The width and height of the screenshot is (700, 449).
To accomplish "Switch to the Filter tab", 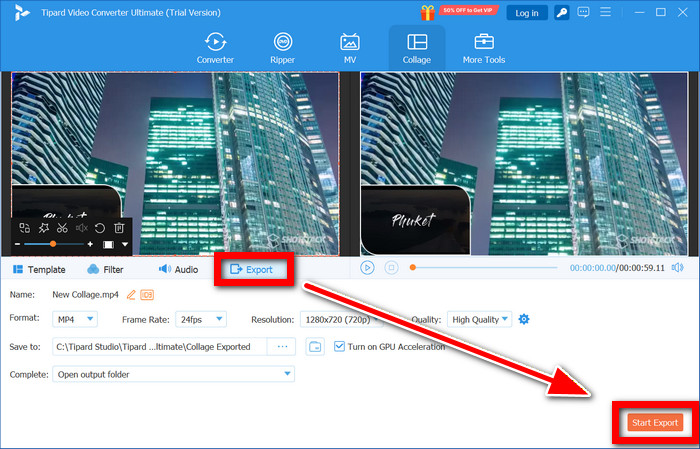I will [x=106, y=269].
